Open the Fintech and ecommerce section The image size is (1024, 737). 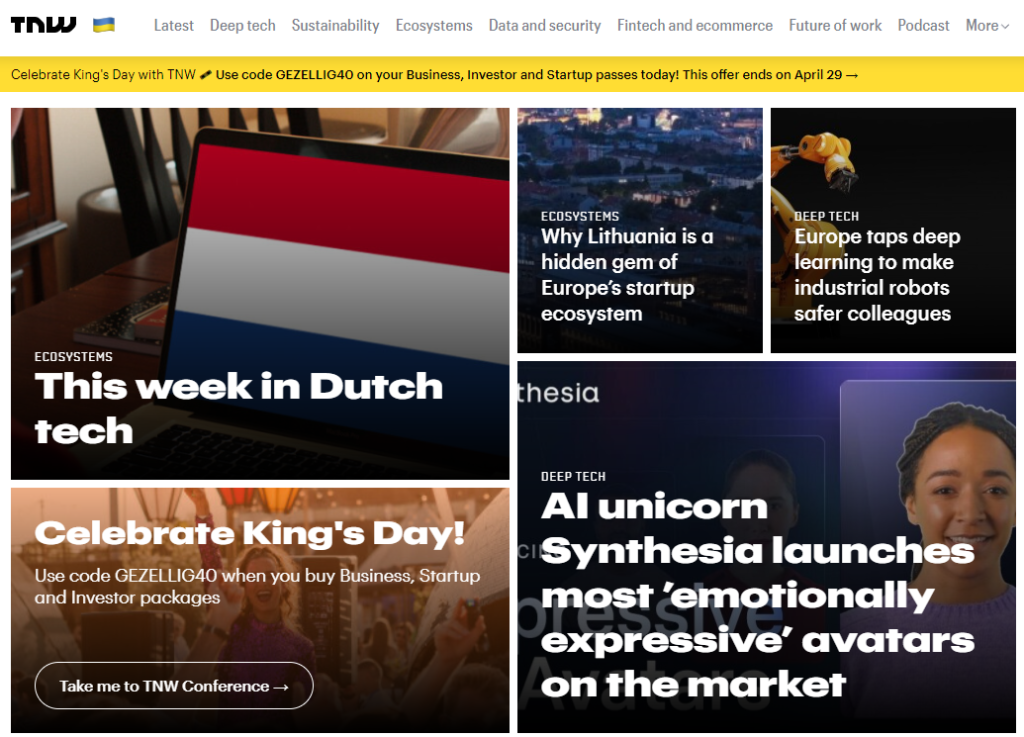(695, 25)
